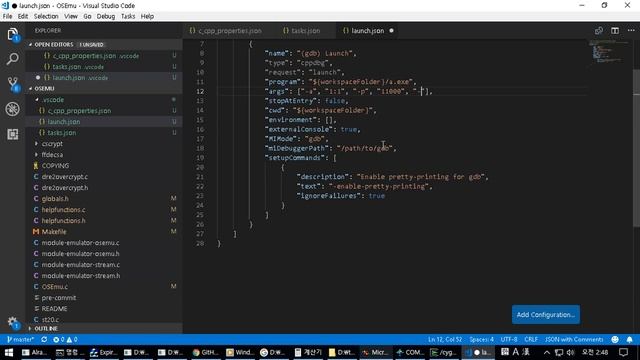Open the Makefile in explorer
640x360 pixels.
[x=104, y=232]
